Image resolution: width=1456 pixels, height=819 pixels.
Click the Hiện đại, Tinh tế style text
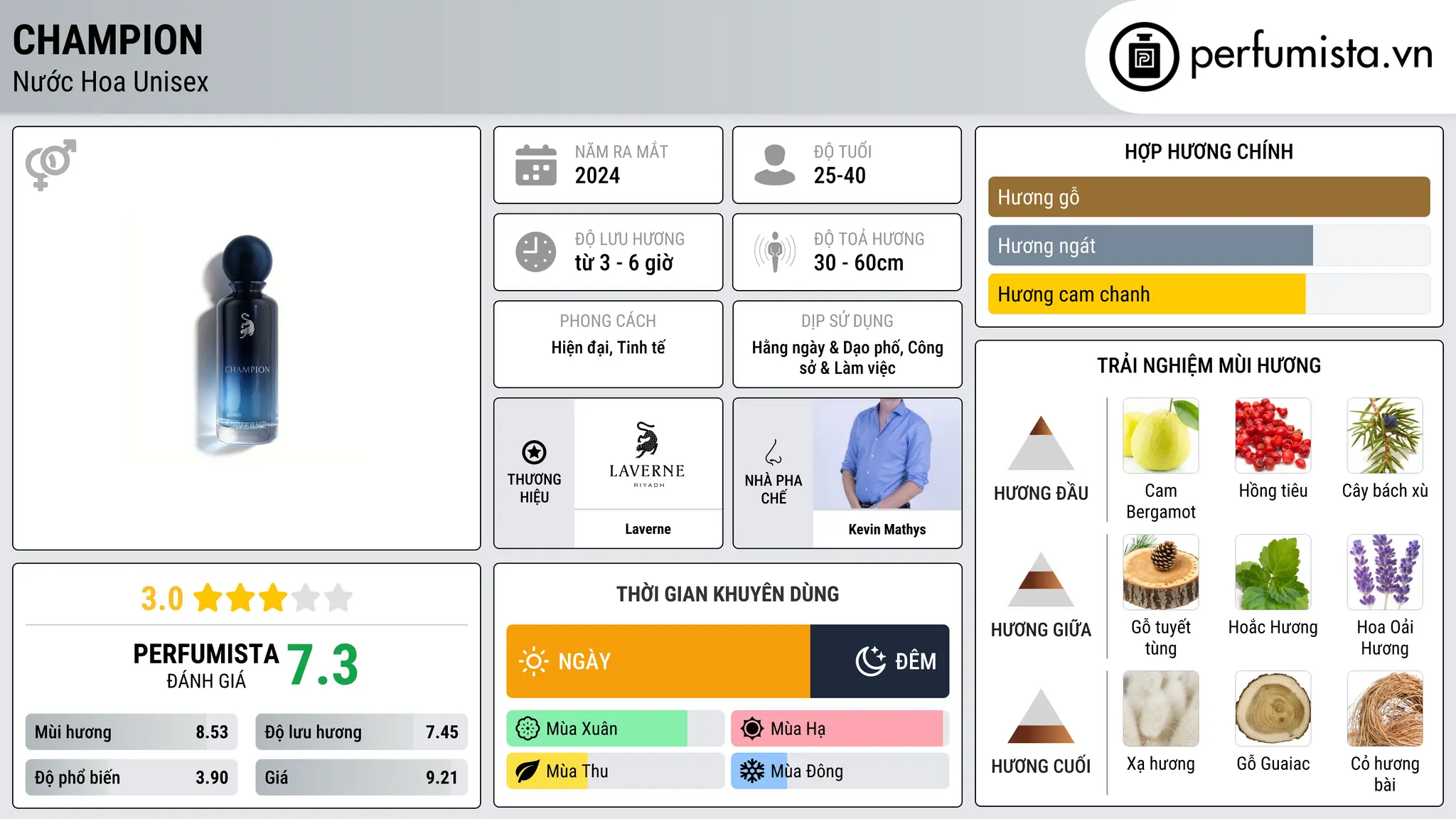(x=608, y=348)
